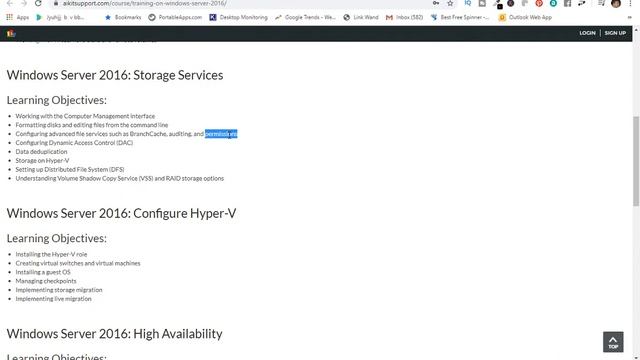The height and width of the screenshot is (360, 640).
Task: Show more bookmarks with the double chevron
Action: pyautogui.click(x=629, y=17)
